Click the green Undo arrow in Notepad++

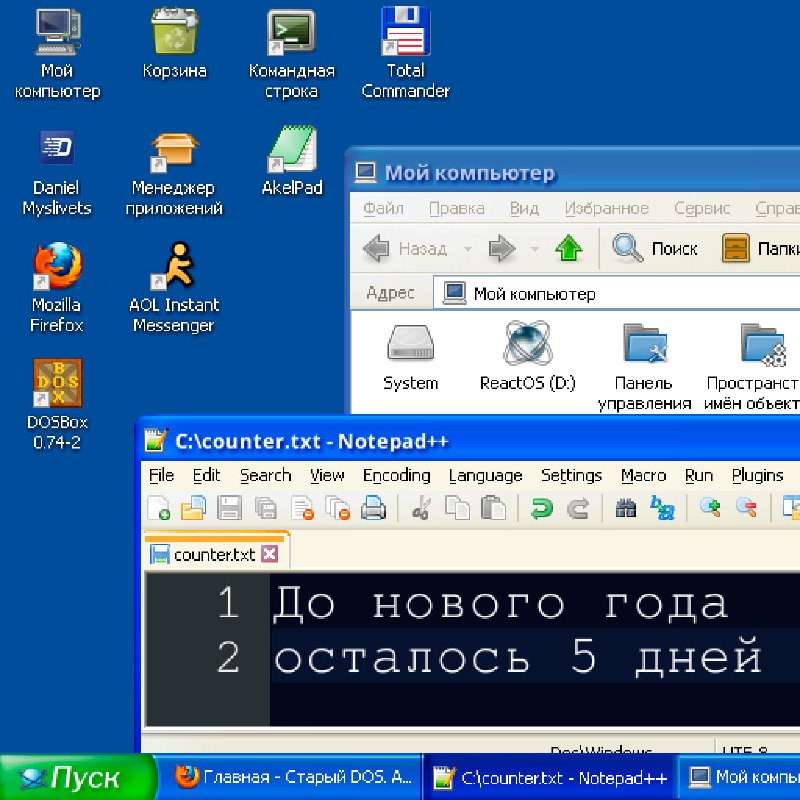tap(541, 508)
